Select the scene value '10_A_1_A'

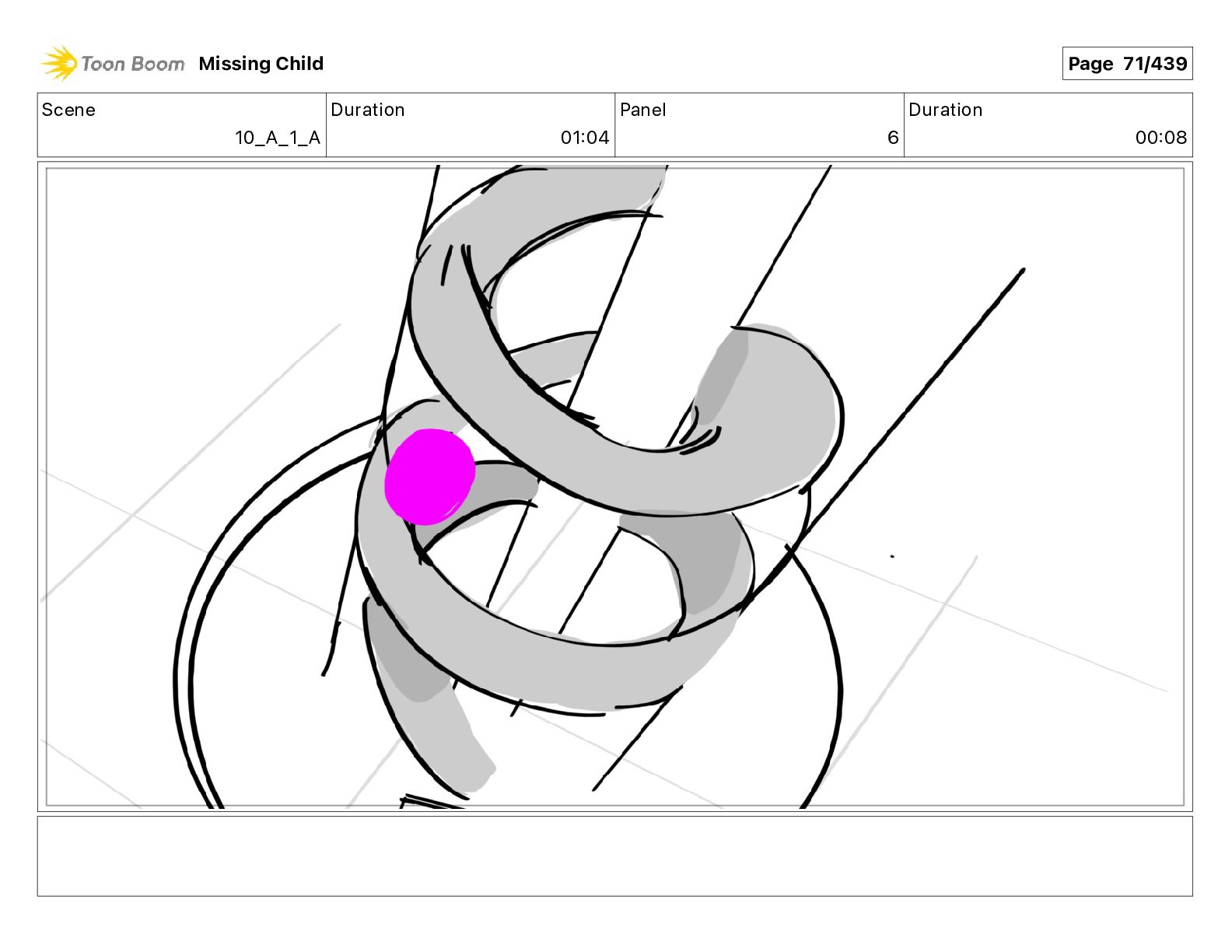click(x=278, y=138)
